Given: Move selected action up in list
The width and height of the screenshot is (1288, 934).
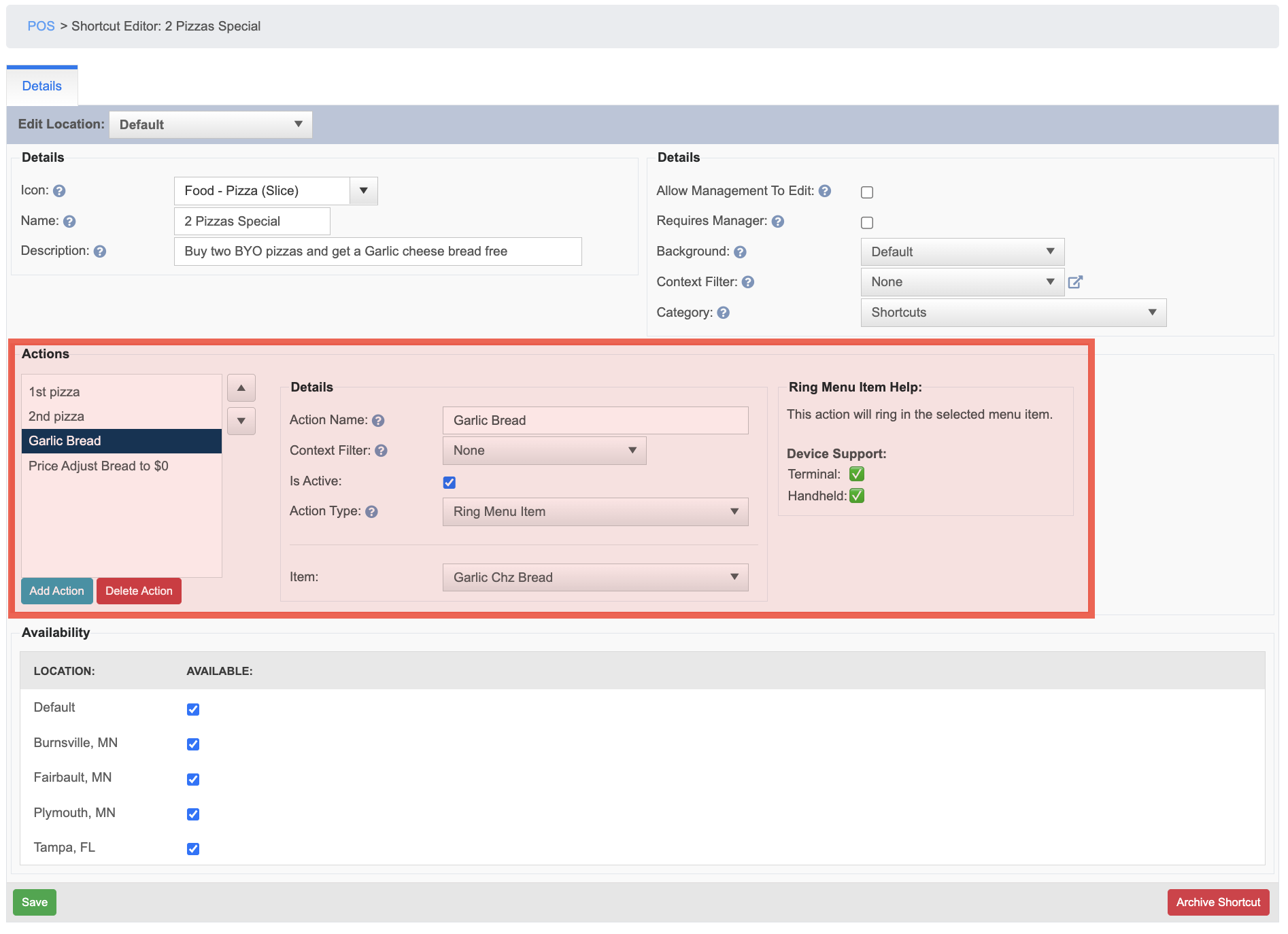Looking at the screenshot, I should 241,387.
